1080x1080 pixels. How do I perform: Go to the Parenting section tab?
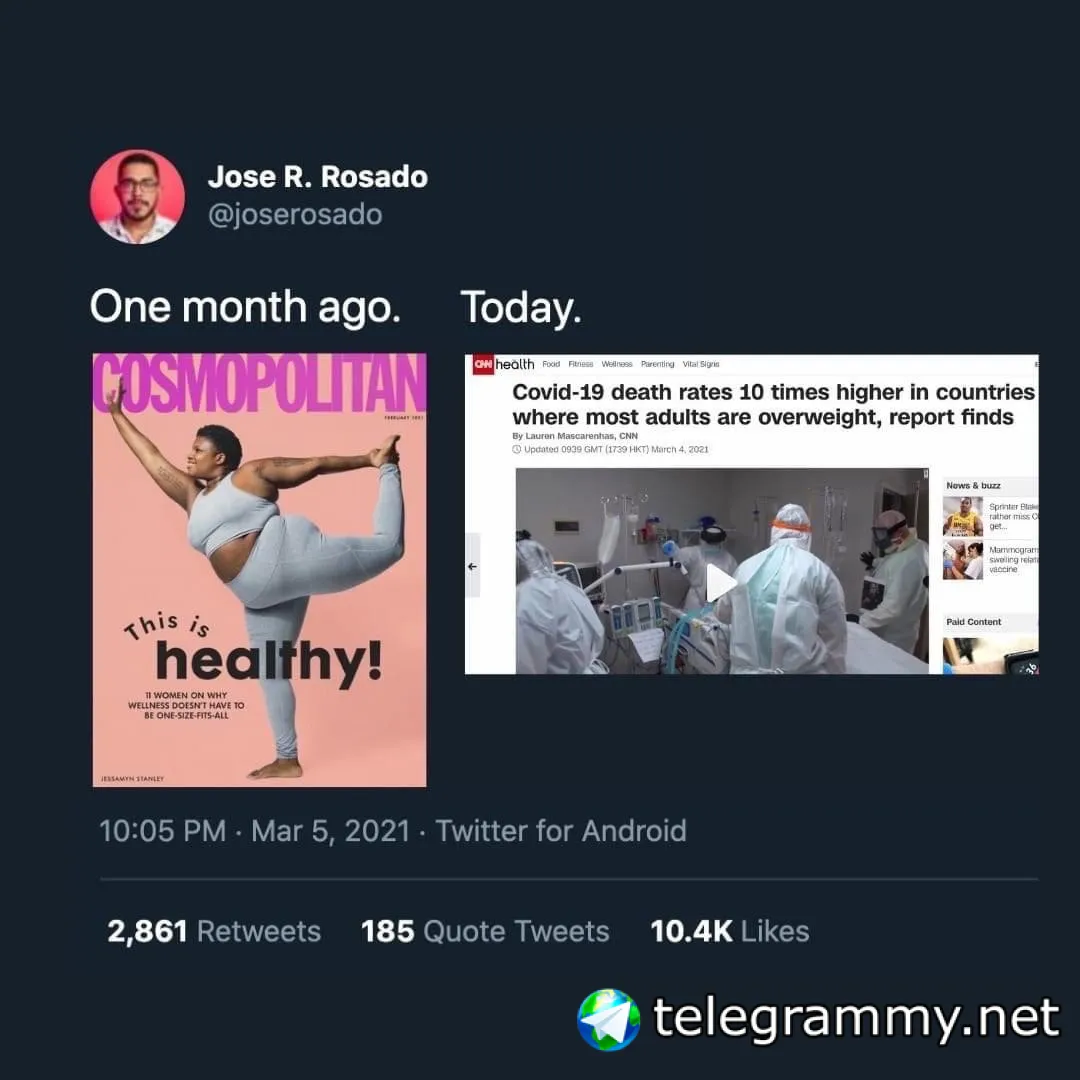[x=657, y=364]
